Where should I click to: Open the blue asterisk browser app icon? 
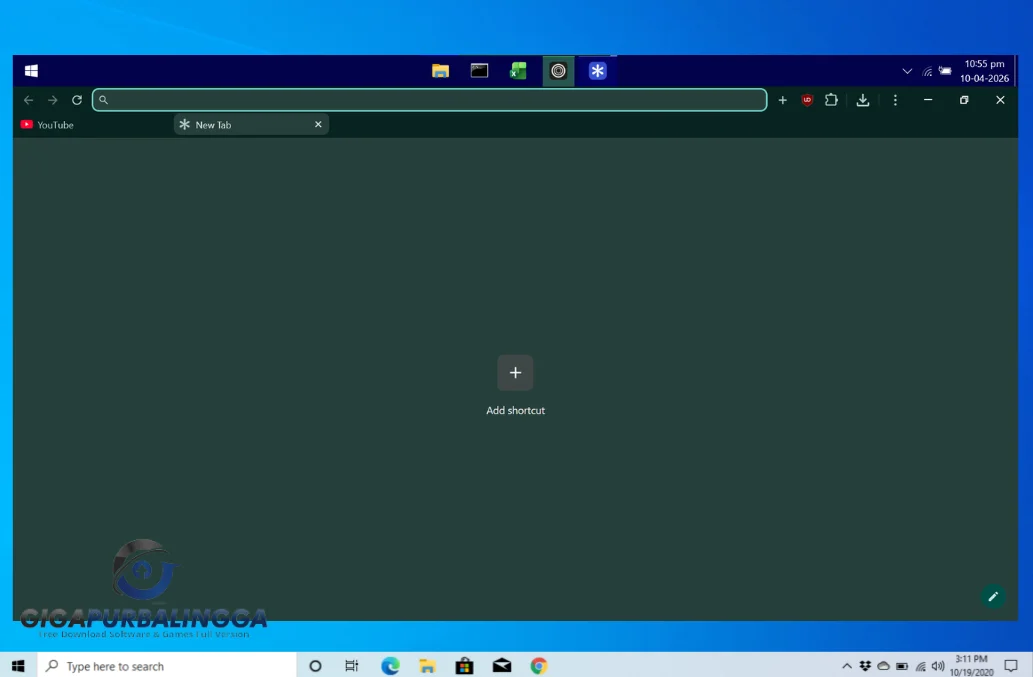(598, 70)
